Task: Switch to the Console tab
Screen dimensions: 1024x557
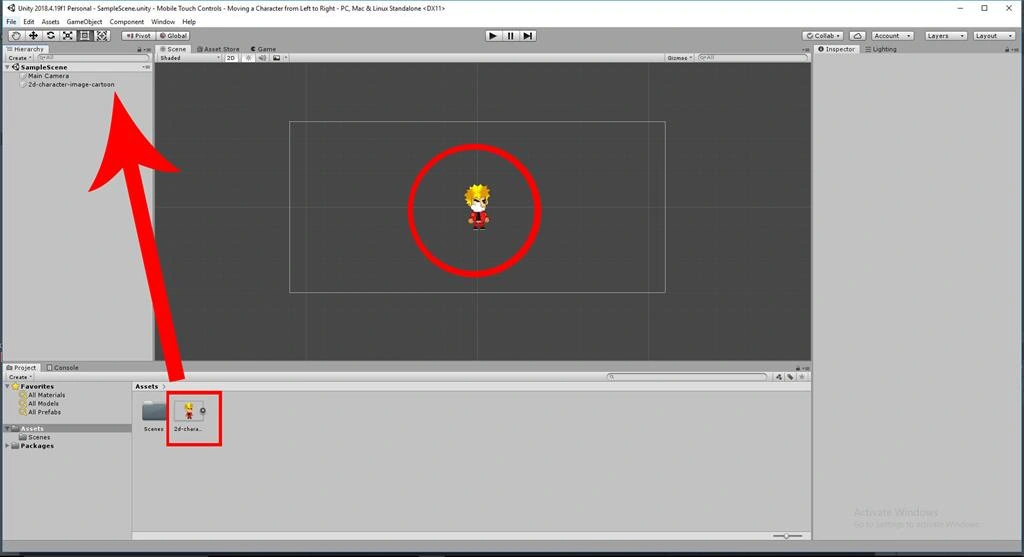Action: point(63,368)
